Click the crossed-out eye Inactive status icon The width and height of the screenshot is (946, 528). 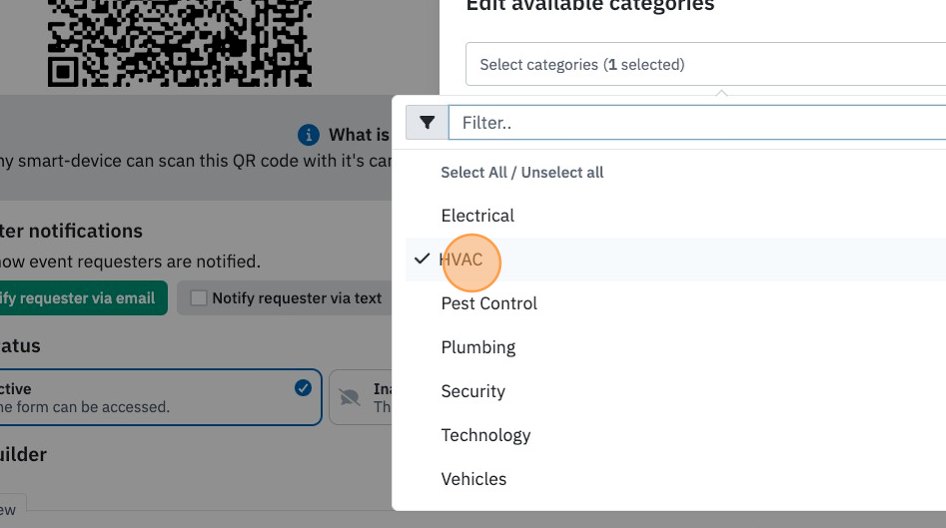coord(349,397)
